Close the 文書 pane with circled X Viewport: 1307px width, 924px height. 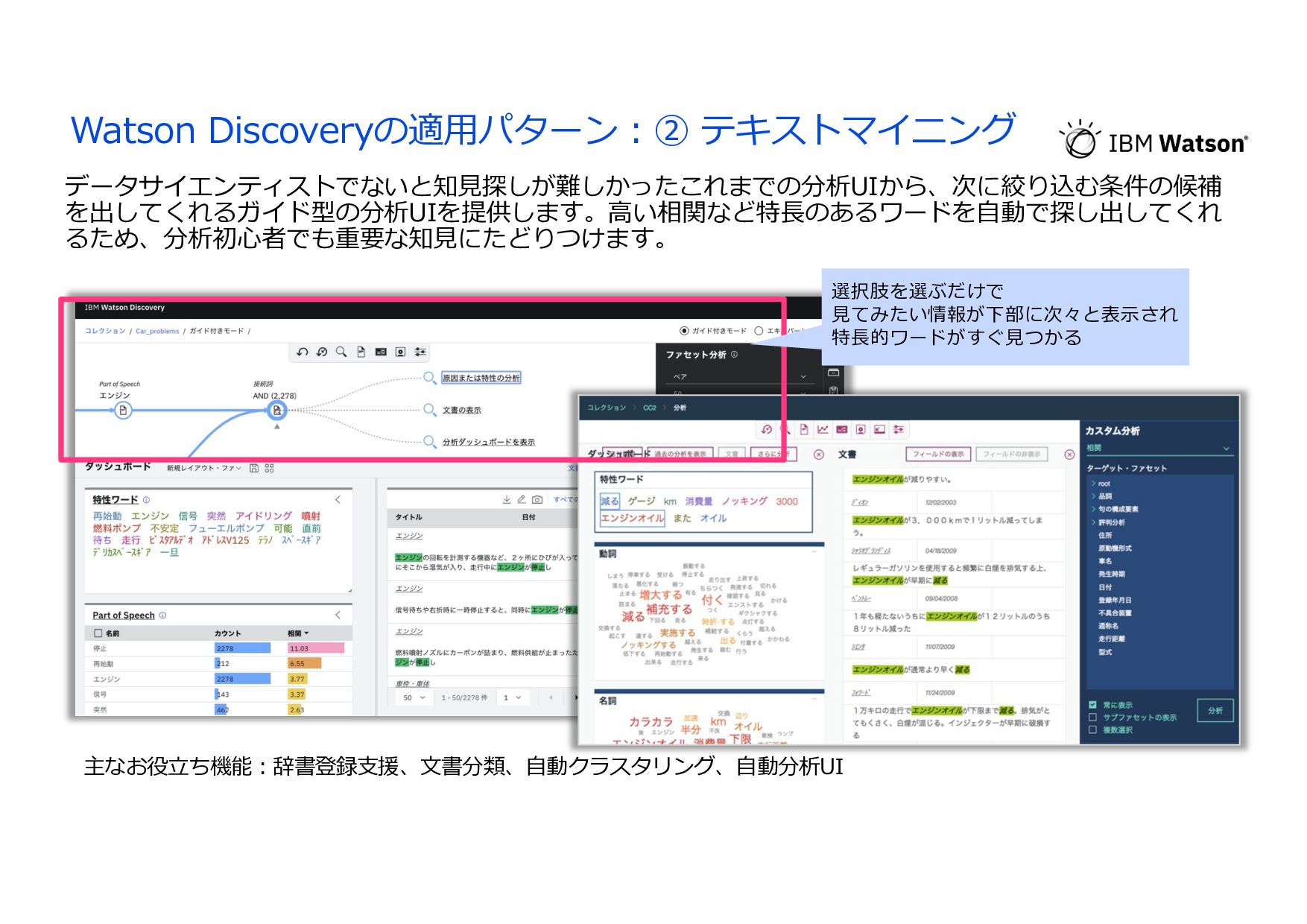[1069, 454]
